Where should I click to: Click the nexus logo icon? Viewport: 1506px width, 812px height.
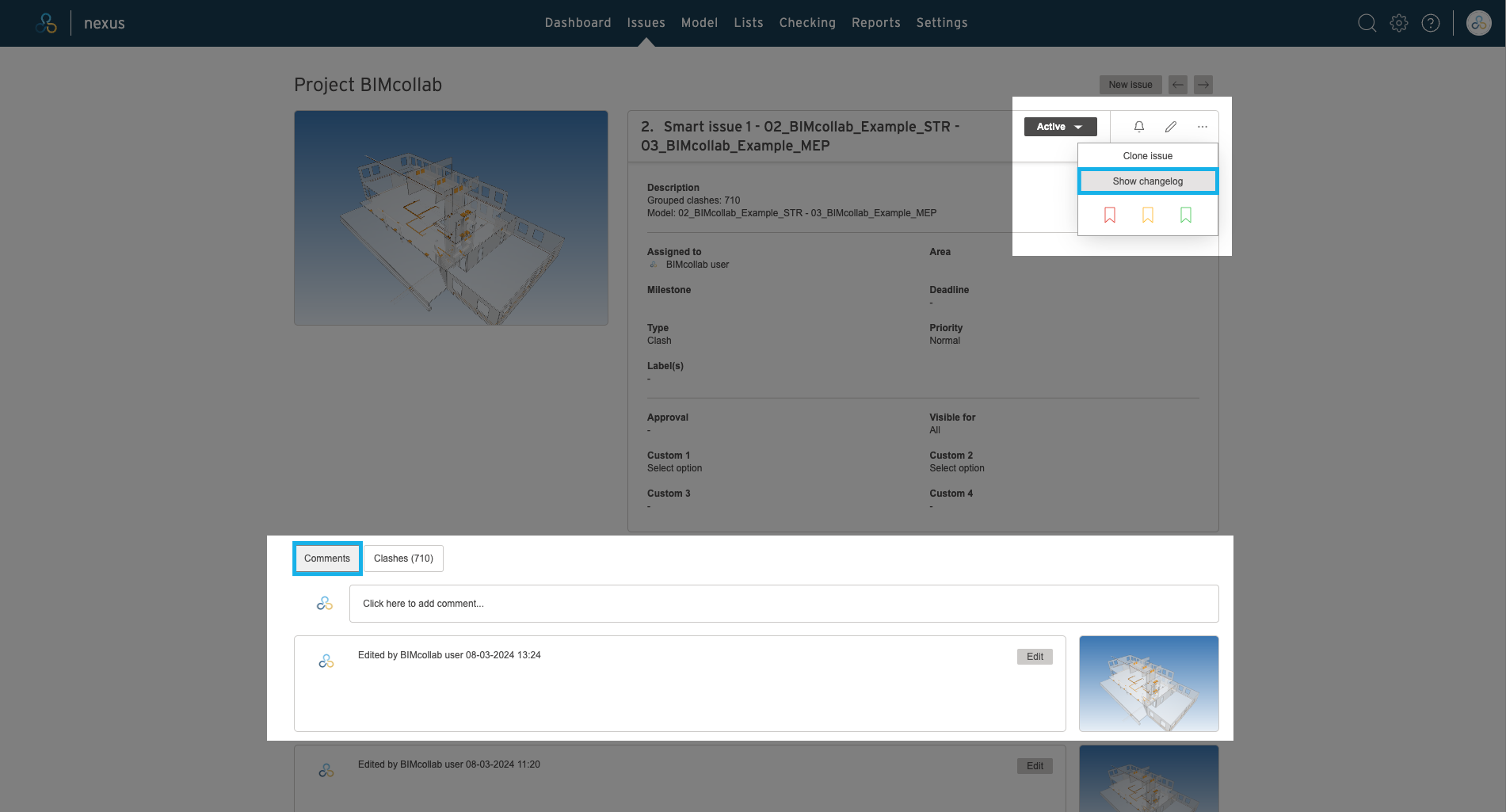[x=46, y=23]
